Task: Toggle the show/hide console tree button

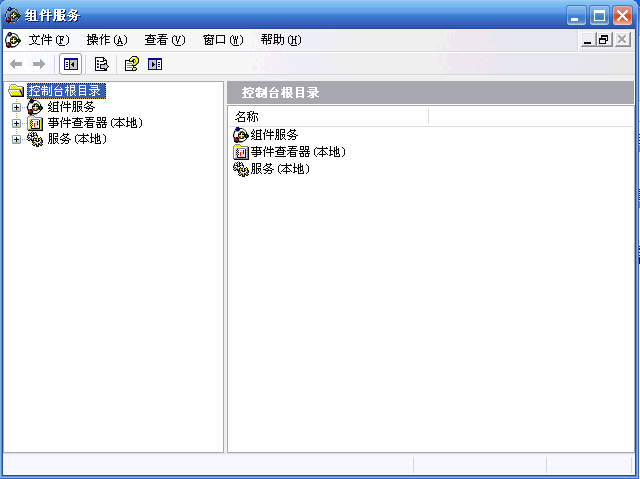Action: pos(71,64)
